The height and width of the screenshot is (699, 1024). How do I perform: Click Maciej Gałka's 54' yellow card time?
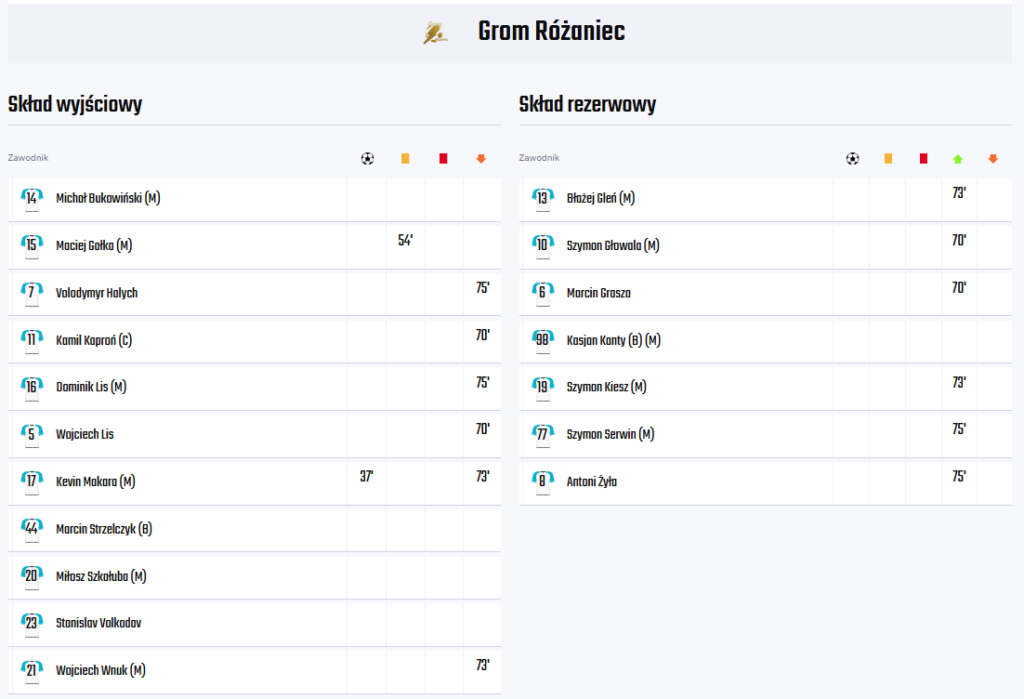click(x=406, y=240)
